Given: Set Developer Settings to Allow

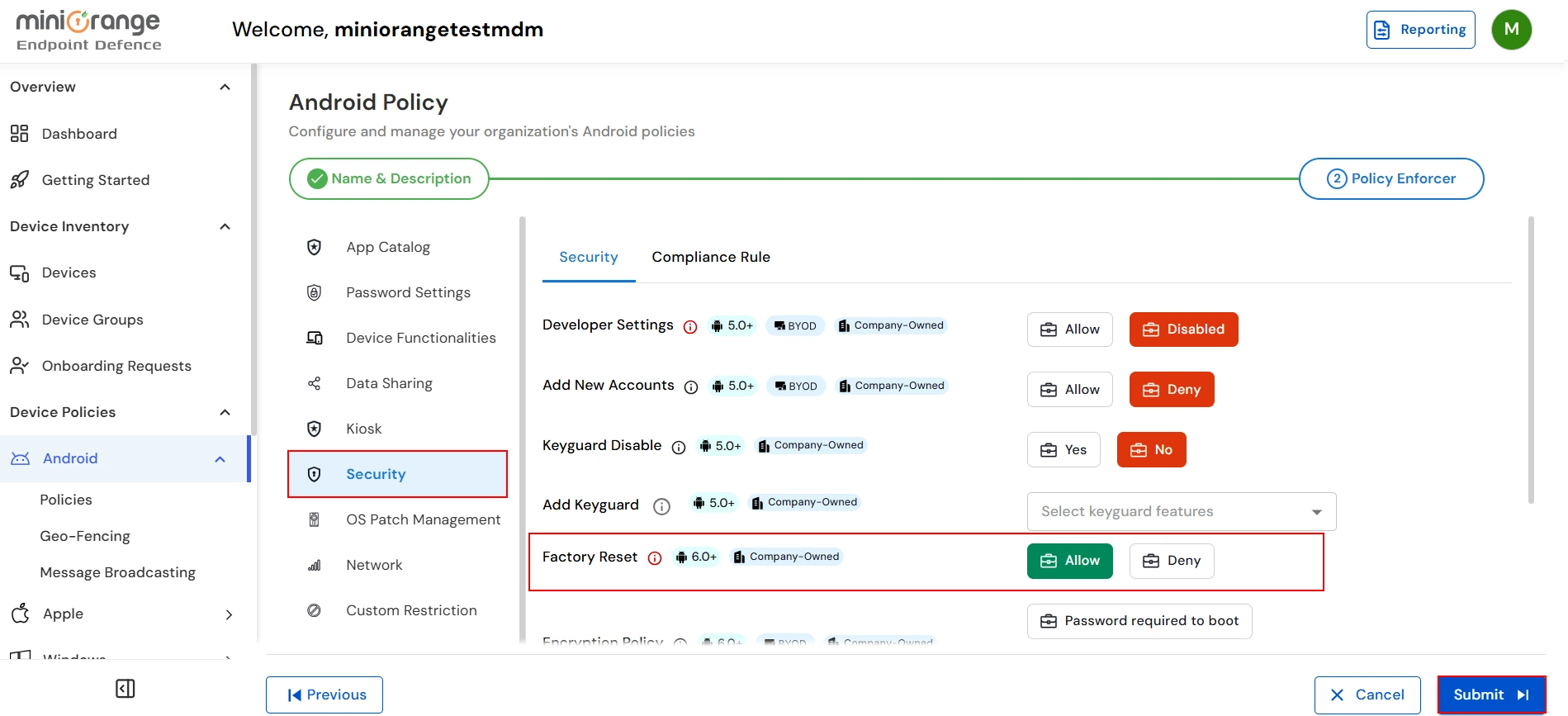Looking at the screenshot, I should tap(1069, 330).
